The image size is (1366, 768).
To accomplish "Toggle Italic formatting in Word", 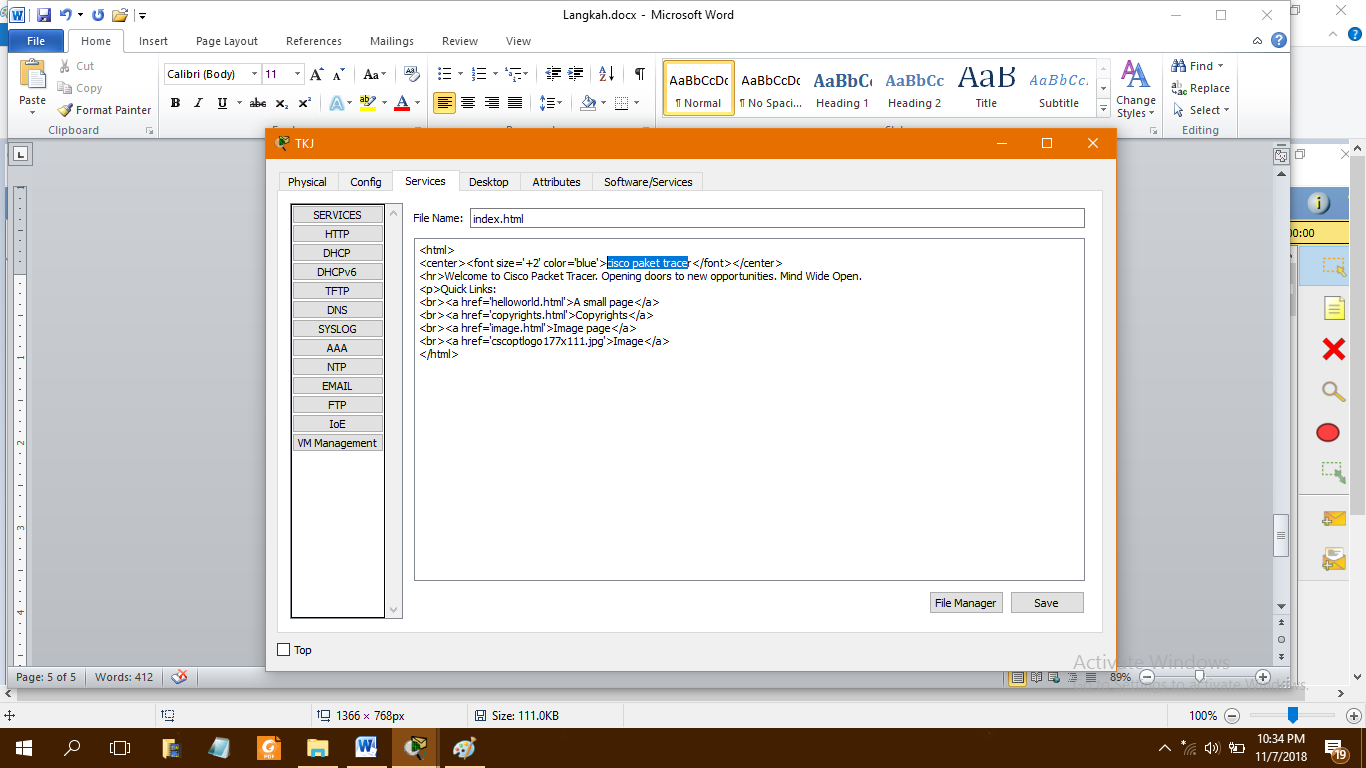I will click(x=198, y=103).
